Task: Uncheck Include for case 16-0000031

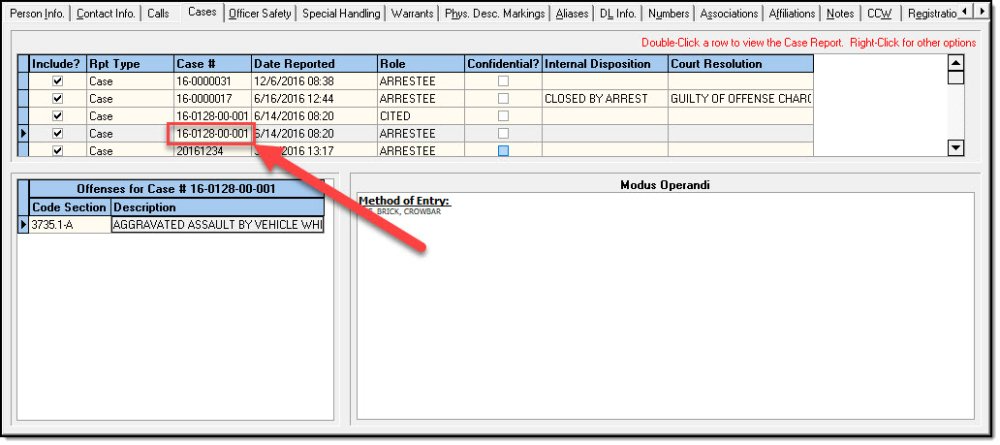Action: (x=57, y=81)
